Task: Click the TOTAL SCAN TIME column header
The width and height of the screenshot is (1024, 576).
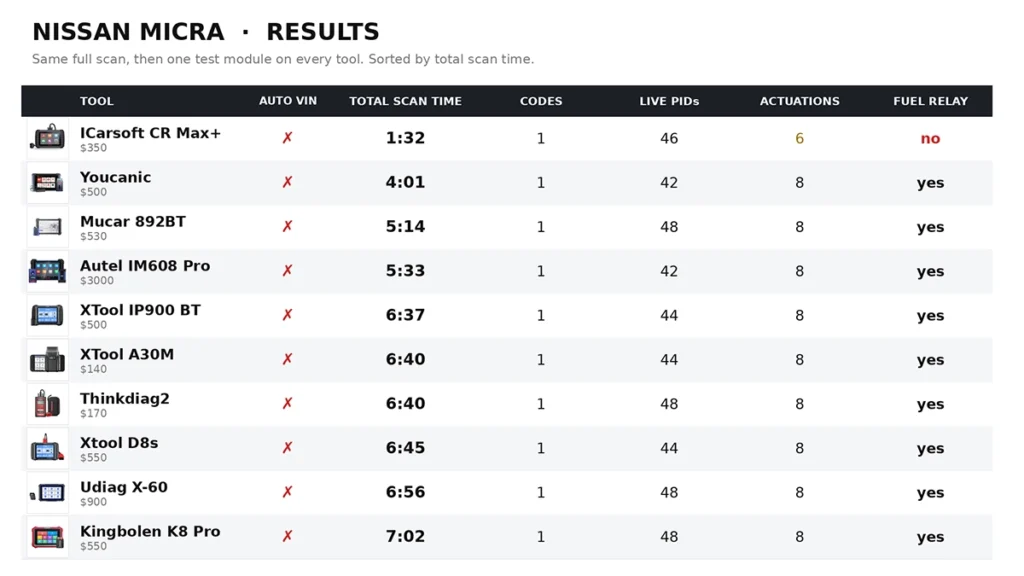Action: (x=406, y=101)
